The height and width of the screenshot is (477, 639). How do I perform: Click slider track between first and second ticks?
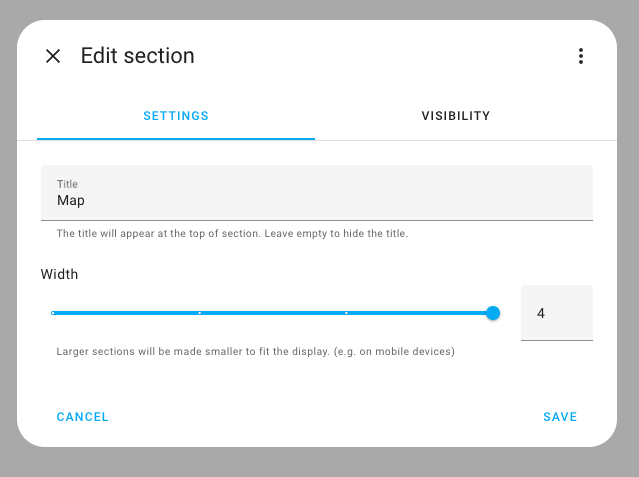click(x=126, y=313)
